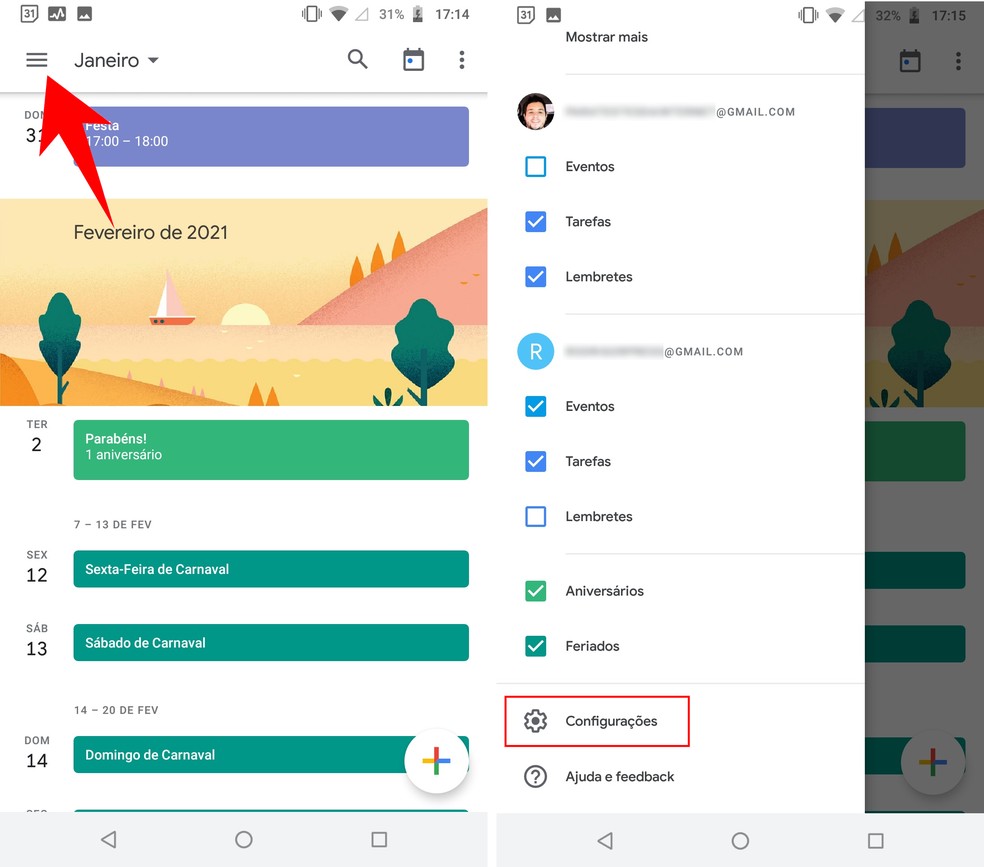
Task: Disable Tarefas for the second account
Action: [x=535, y=461]
